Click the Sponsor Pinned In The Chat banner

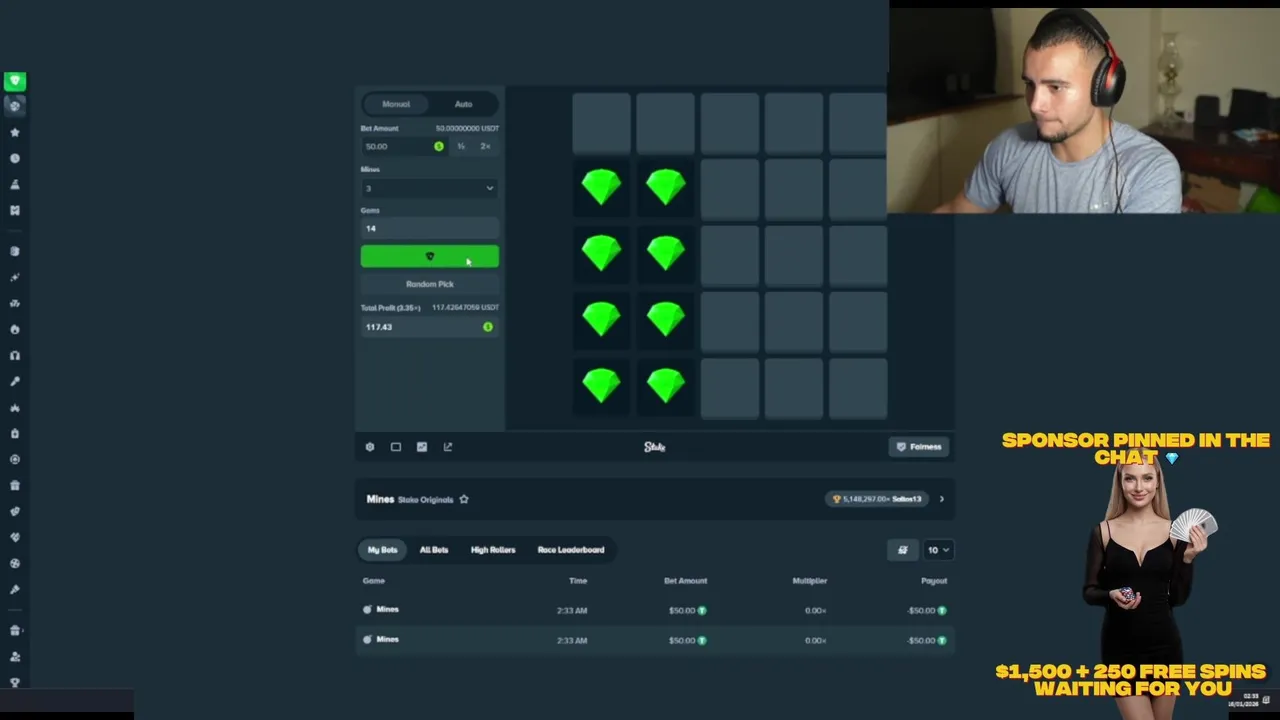[1136, 448]
